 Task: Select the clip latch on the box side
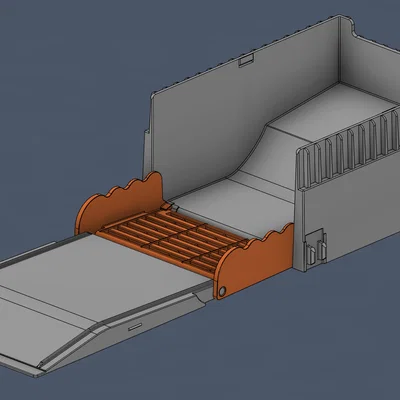(x=315, y=248)
